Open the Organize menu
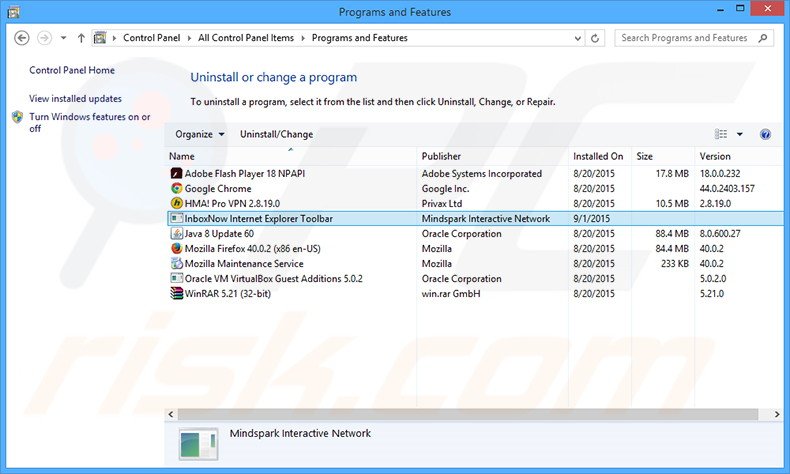 200,134
